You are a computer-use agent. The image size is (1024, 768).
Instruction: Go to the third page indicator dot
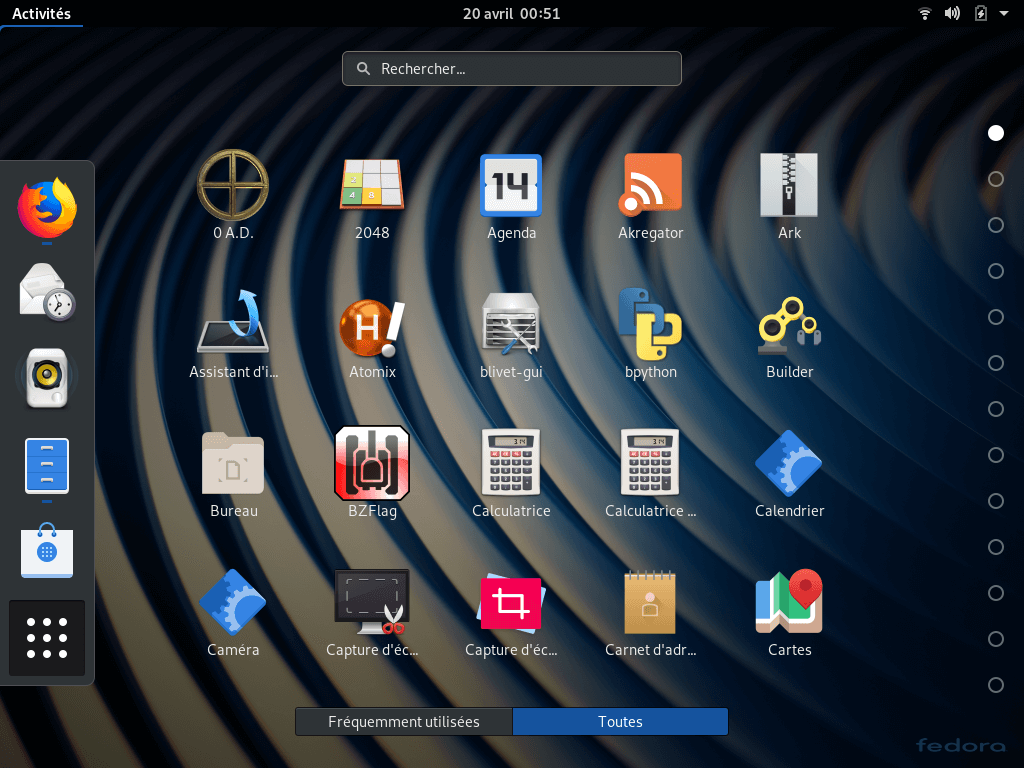[995, 225]
